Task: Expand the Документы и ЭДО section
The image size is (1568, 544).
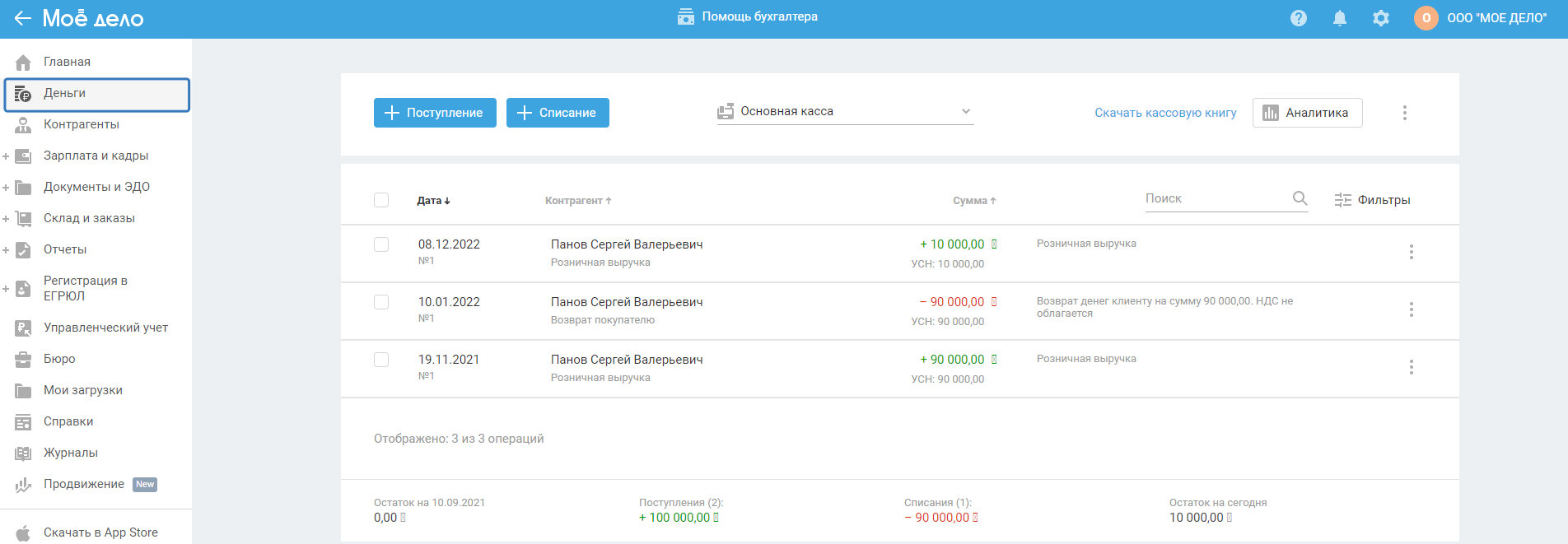Action: click(x=6, y=188)
